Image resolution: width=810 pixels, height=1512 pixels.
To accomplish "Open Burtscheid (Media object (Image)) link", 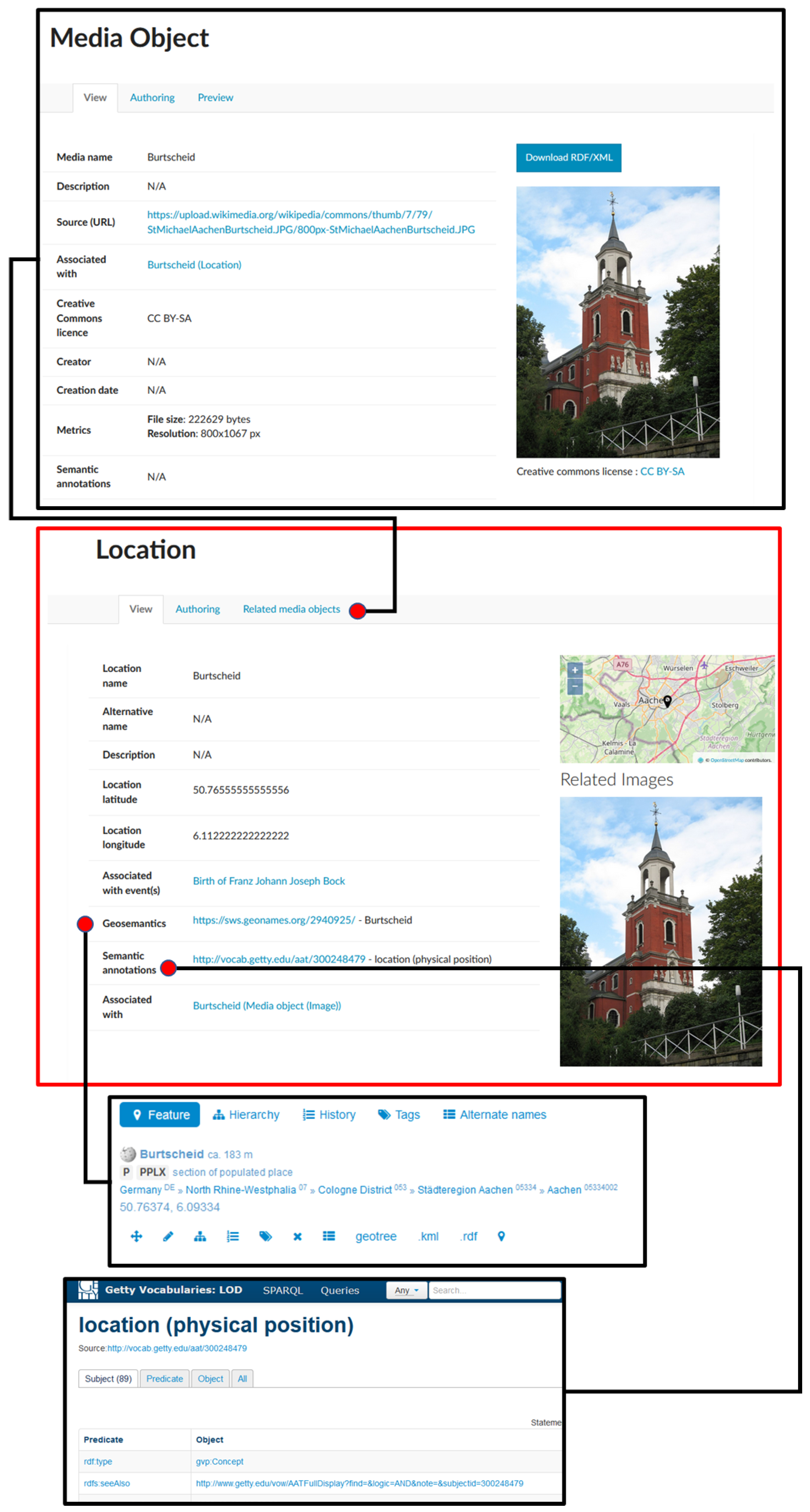I will [267, 1006].
